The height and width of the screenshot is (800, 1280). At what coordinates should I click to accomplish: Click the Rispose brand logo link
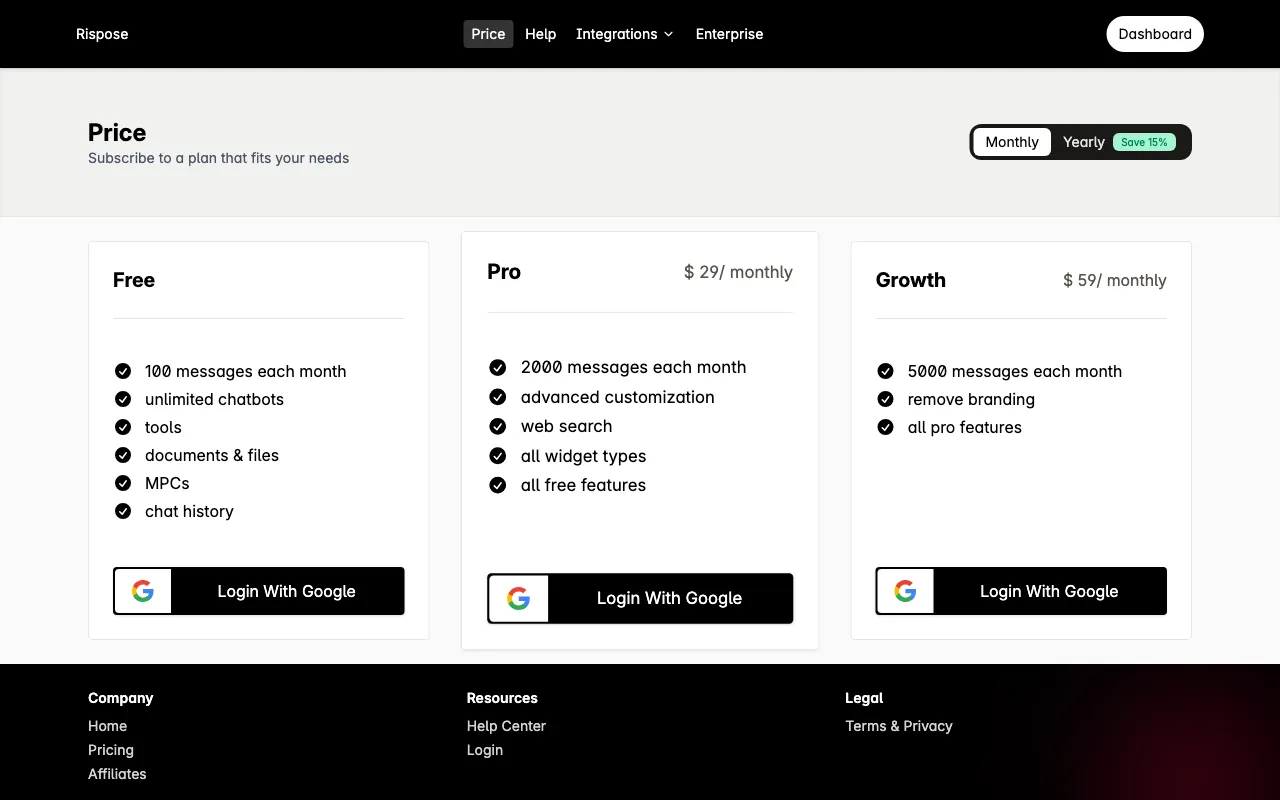tap(102, 34)
